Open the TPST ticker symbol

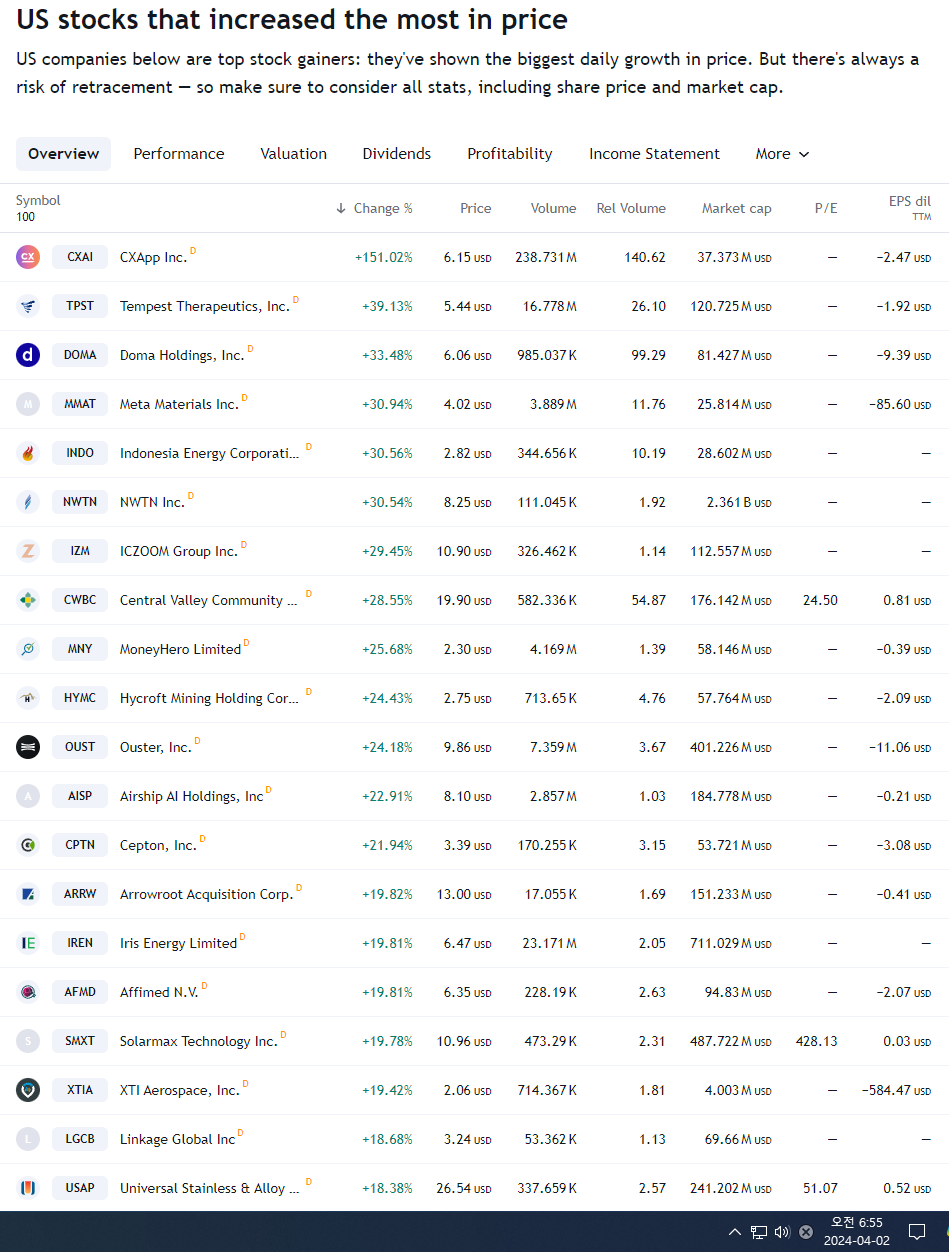tap(80, 306)
